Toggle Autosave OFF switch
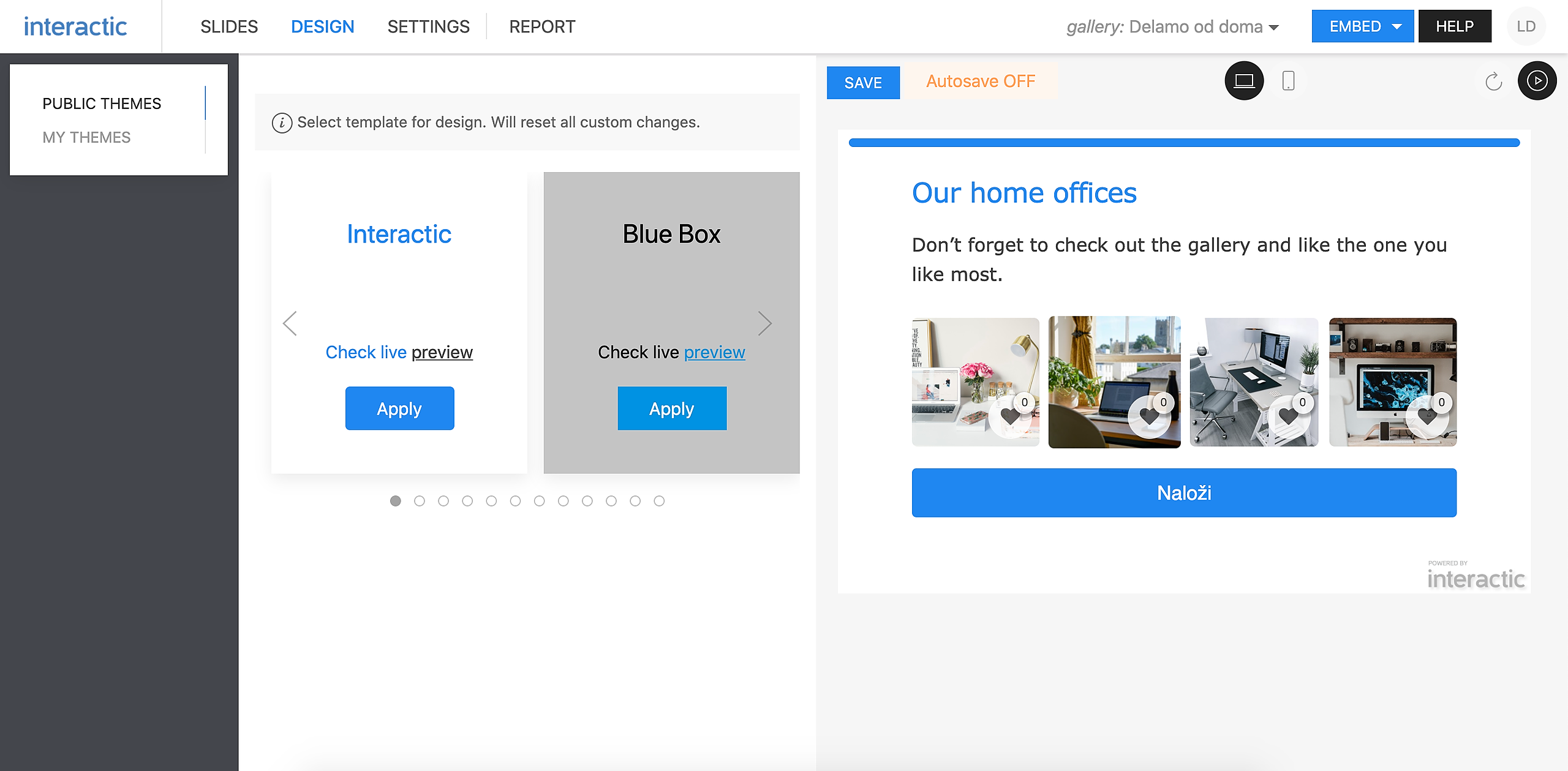 [x=980, y=81]
